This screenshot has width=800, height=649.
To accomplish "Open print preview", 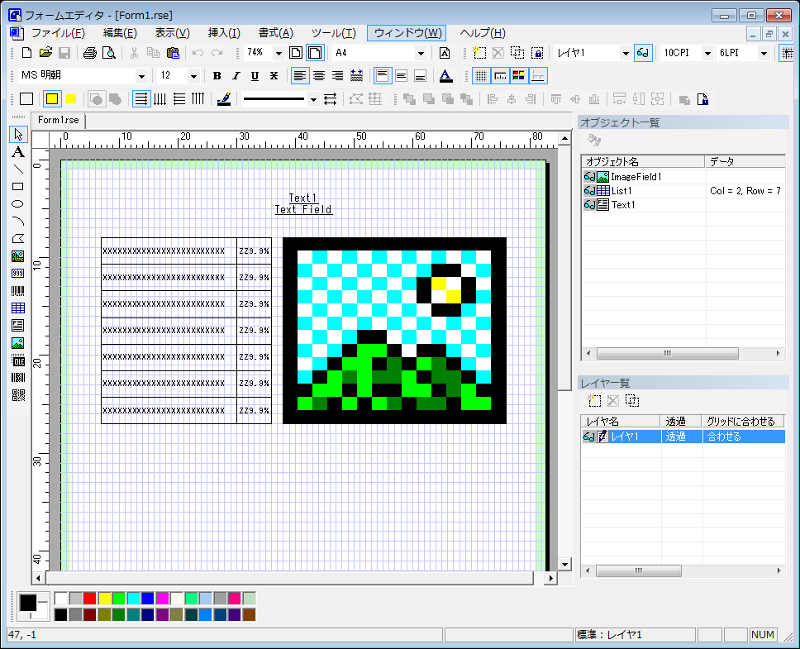I will [109, 53].
